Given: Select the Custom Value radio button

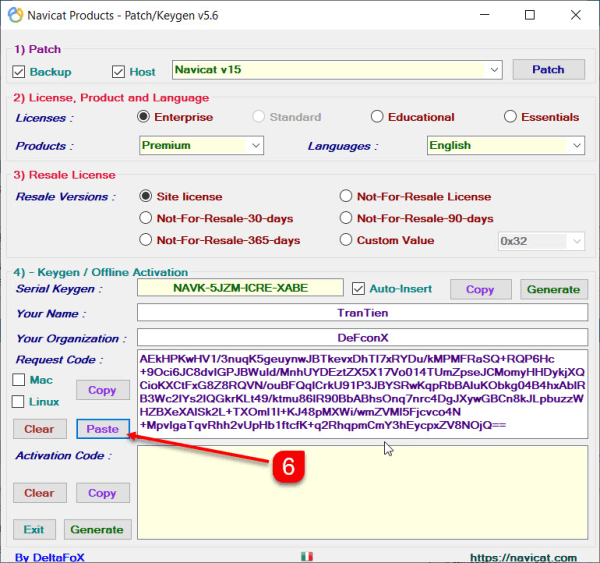Looking at the screenshot, I should (346, 240).
